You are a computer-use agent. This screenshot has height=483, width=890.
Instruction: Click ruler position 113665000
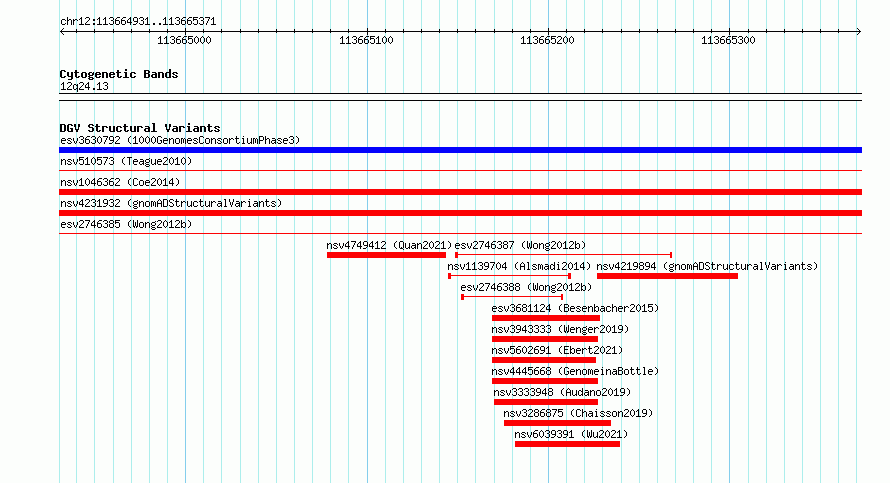184,40
